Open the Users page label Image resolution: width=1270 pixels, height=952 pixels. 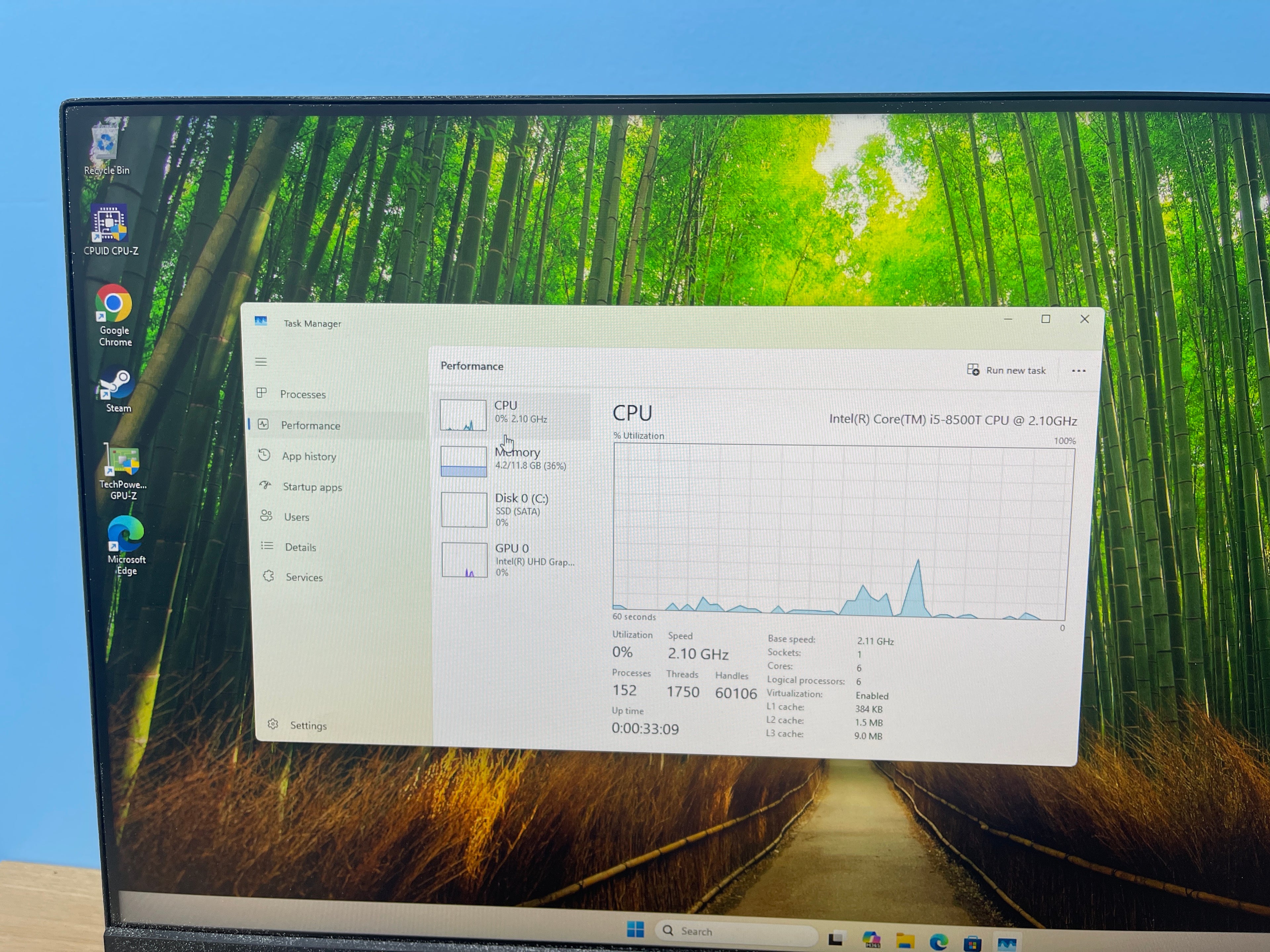coord(296,517)
